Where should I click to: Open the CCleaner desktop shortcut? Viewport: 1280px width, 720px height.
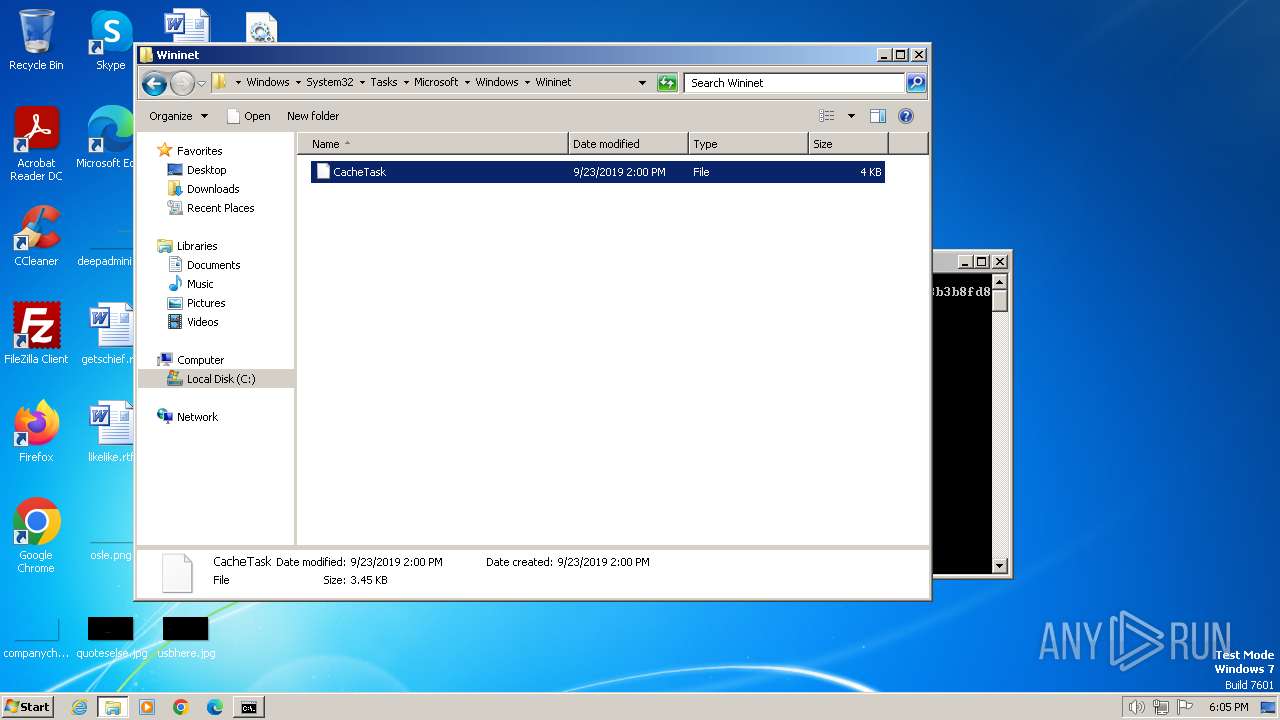pos(36,237)
